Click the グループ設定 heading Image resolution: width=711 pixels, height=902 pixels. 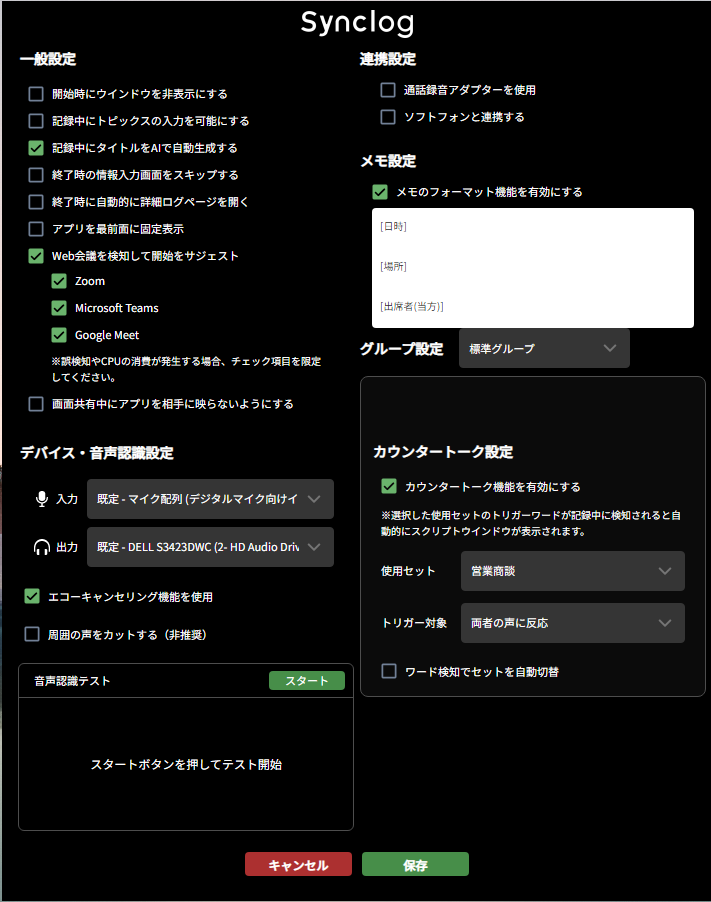click(402, 349)
